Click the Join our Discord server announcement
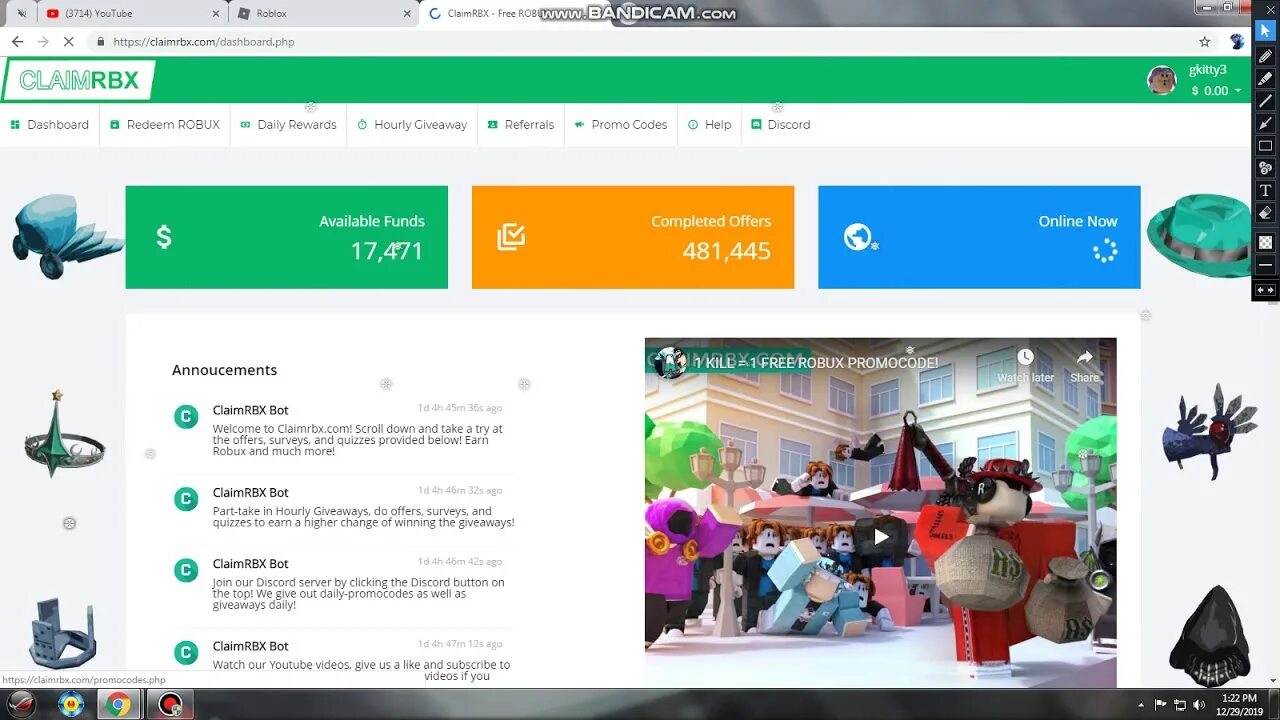1280x720 pixels. pos(358,593)
